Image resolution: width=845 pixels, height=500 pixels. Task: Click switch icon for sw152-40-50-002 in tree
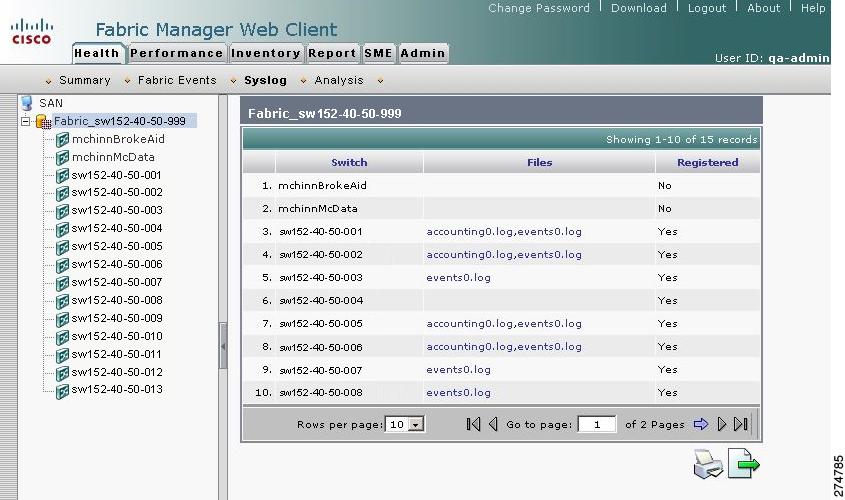(x=62, y=193)
